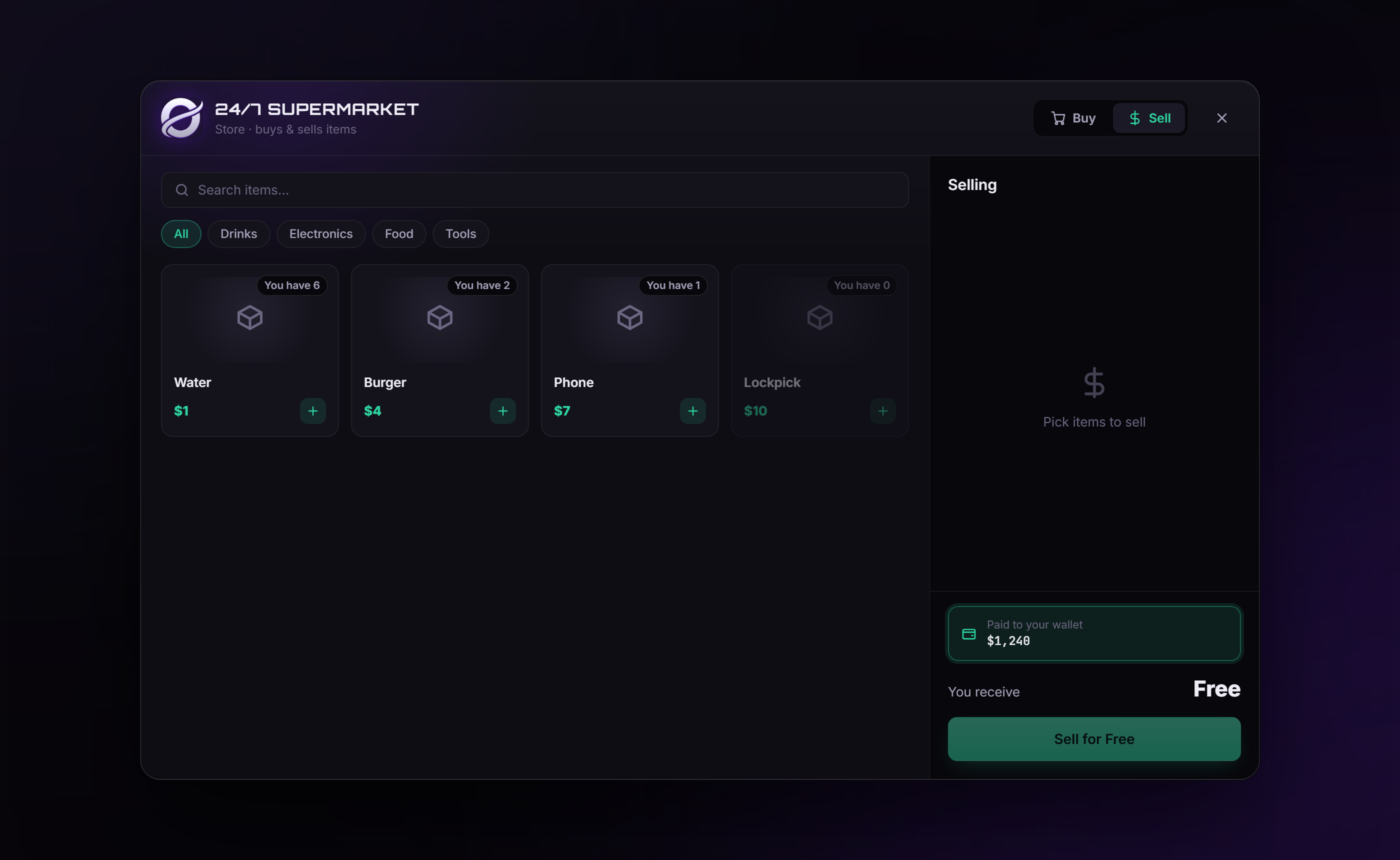This screenshot has width=1400, height=860.
Task: Click the Free total amount
Action: pos(1216,689)
